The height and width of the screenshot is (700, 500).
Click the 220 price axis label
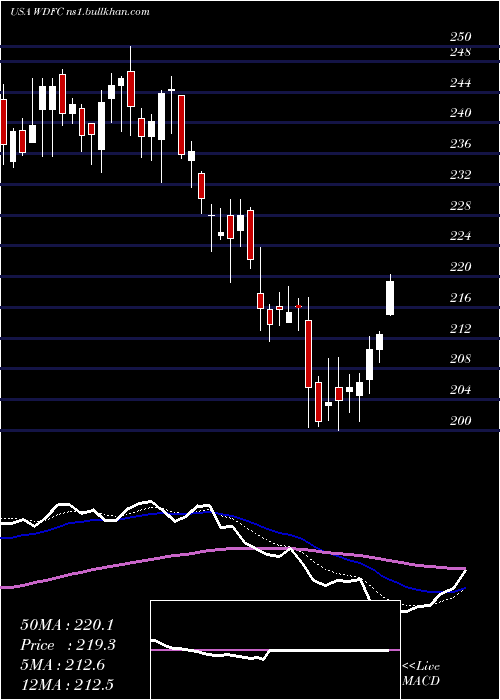(x=460, y=267)
